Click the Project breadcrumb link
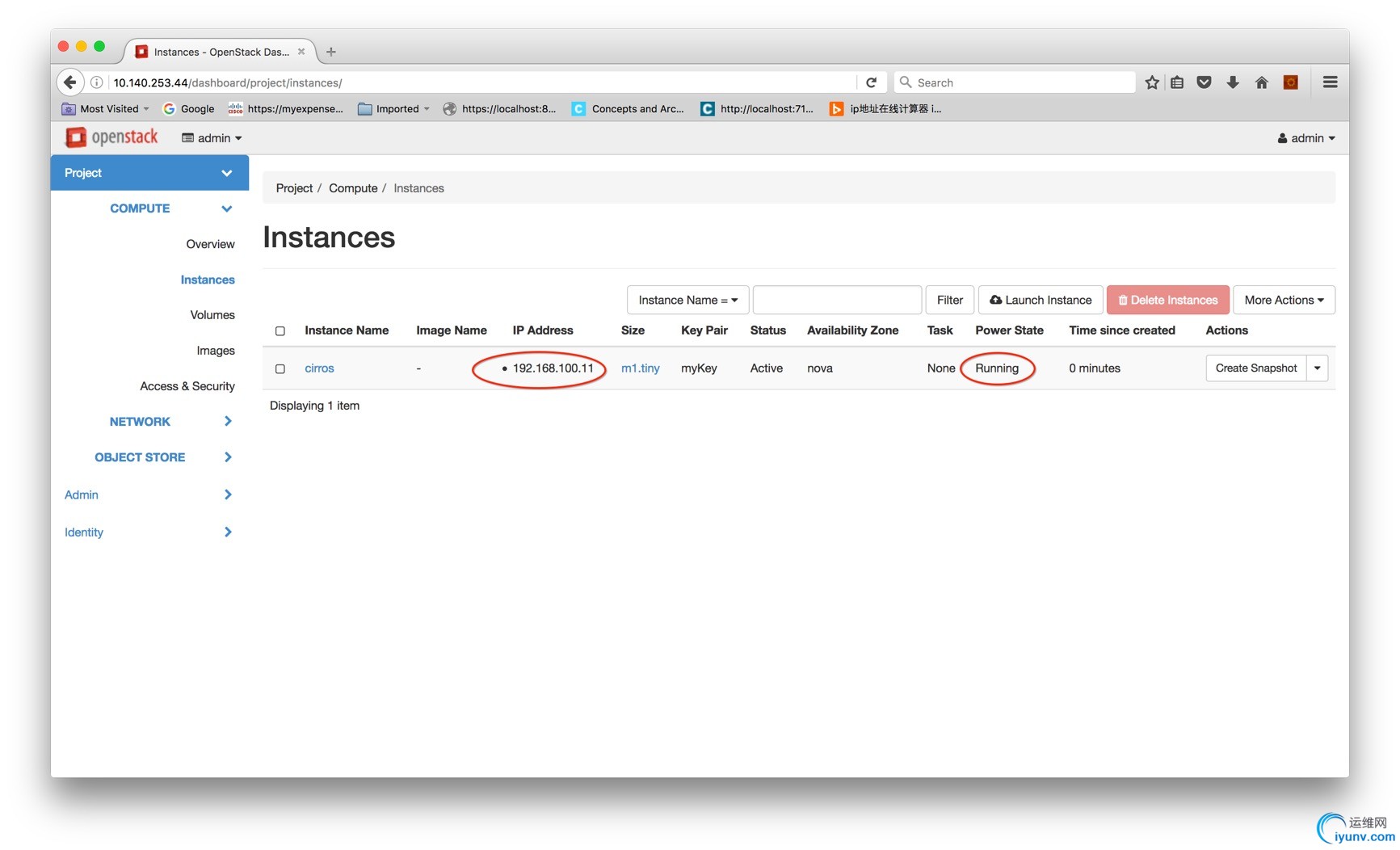Viewport: 1400px width, 850px height. tap(294, 188)
